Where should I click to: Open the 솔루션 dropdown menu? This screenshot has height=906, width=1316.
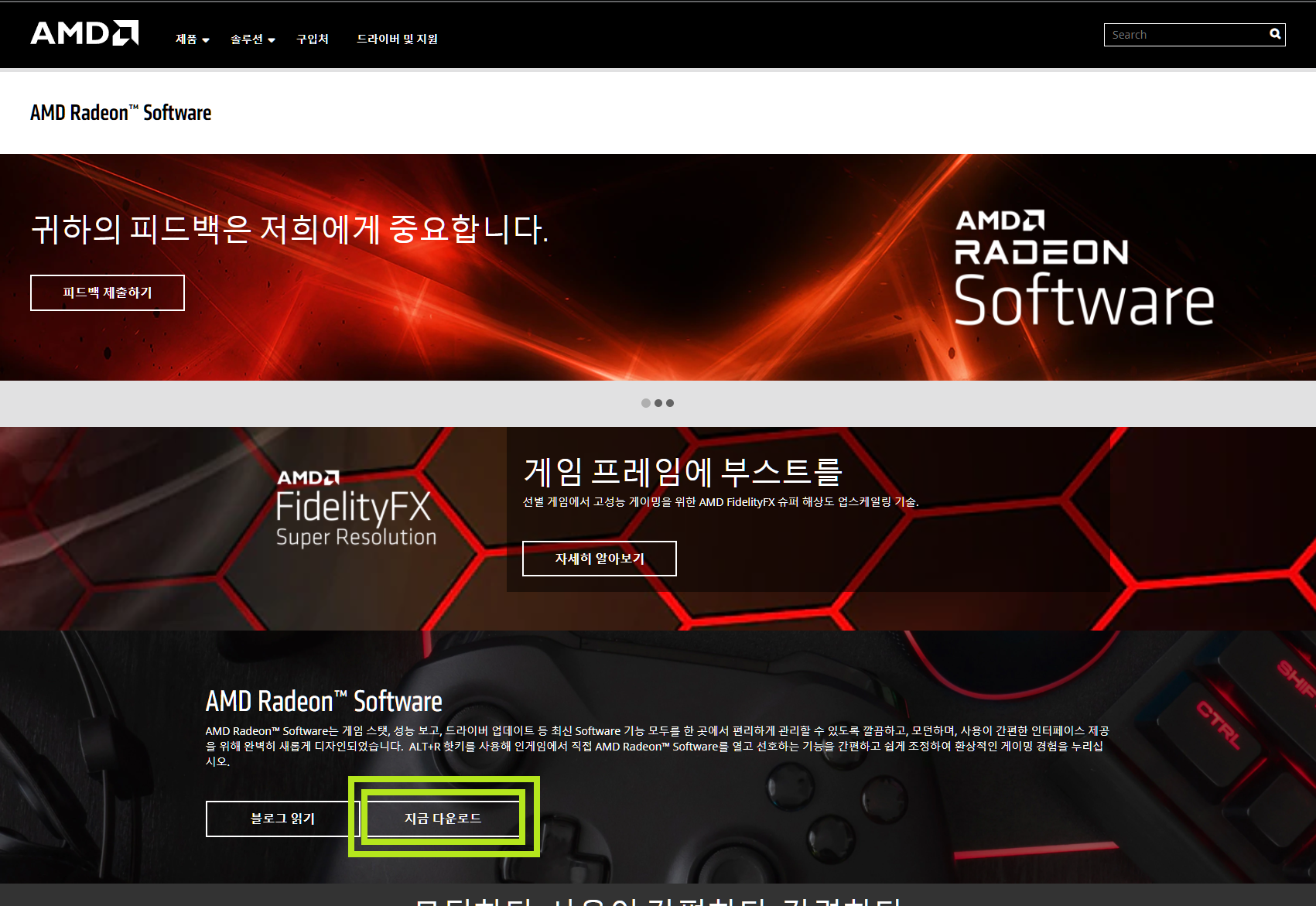coord(252,39)
